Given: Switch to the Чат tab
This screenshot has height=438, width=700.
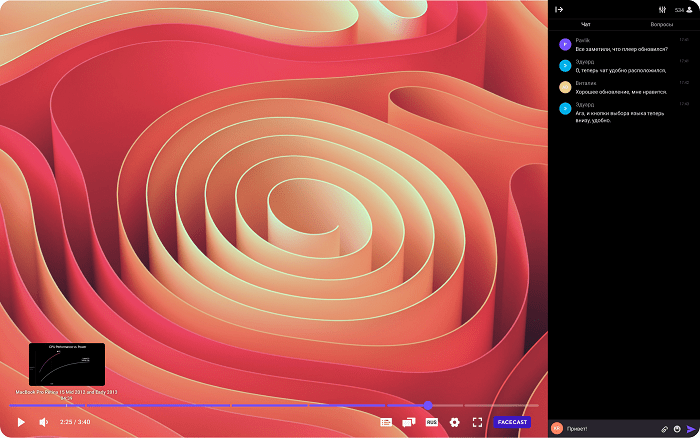Looking at the screenshot, I should click(x=586, y=24).
